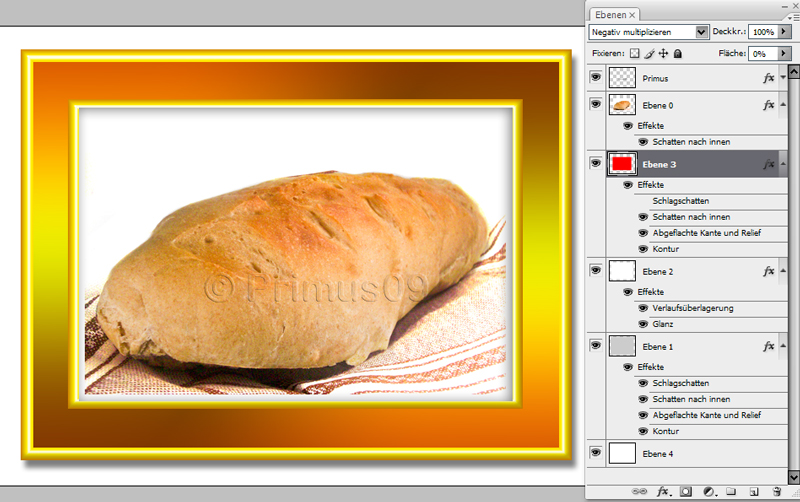Expand effects of Primus layer
800x502 pixels.
coord(782,77)
